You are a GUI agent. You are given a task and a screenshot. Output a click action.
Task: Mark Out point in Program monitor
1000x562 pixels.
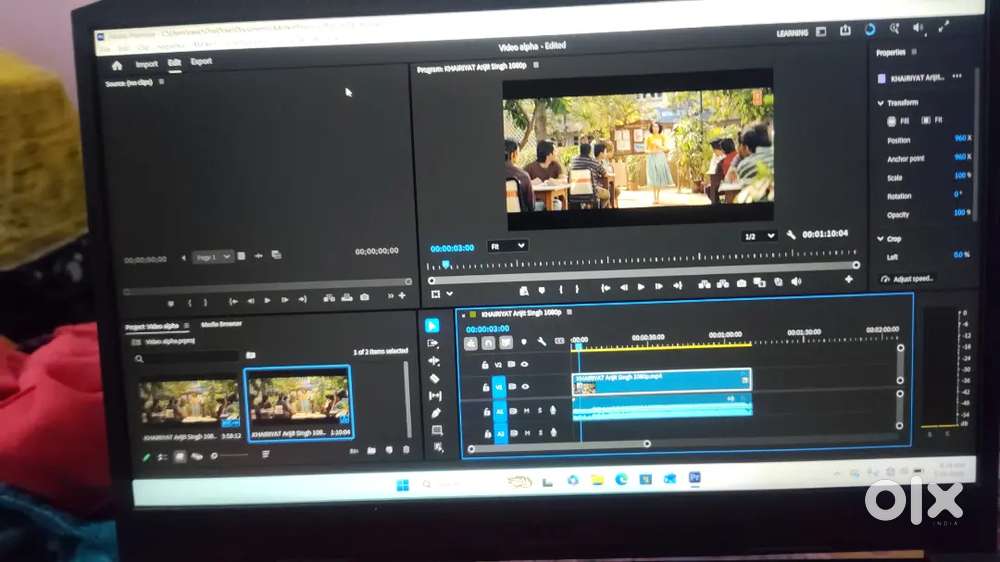[577, 289]
